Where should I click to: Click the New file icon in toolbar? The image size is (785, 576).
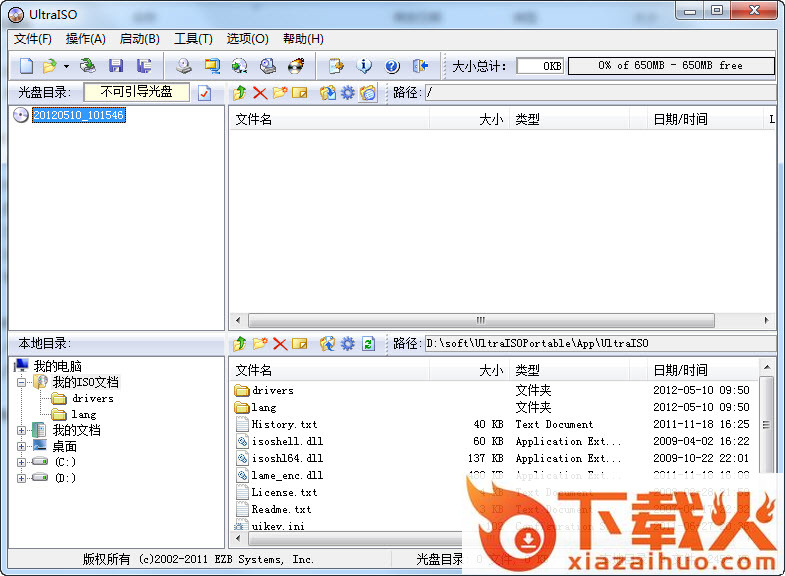coord(26,66)
